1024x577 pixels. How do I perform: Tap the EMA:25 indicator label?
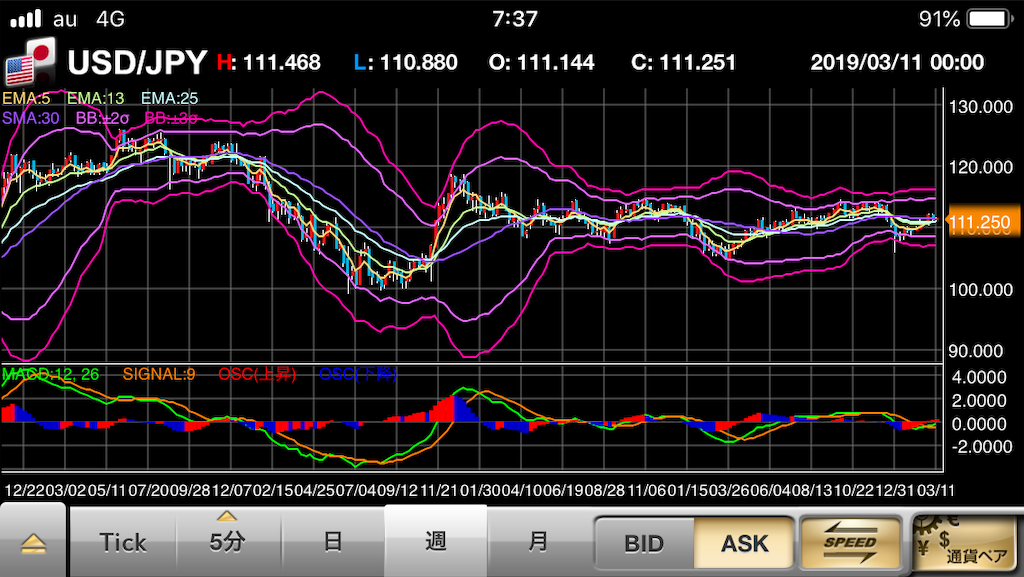[x=170, y=99]
